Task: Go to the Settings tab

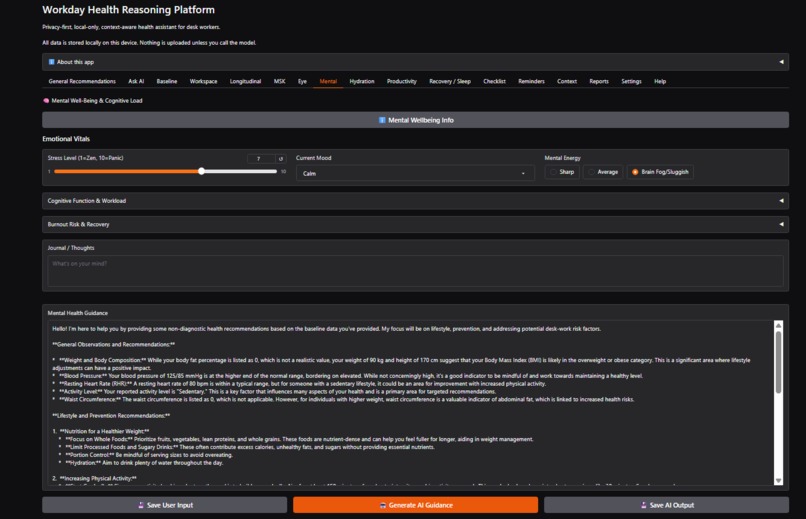Action: coord(631,81)
